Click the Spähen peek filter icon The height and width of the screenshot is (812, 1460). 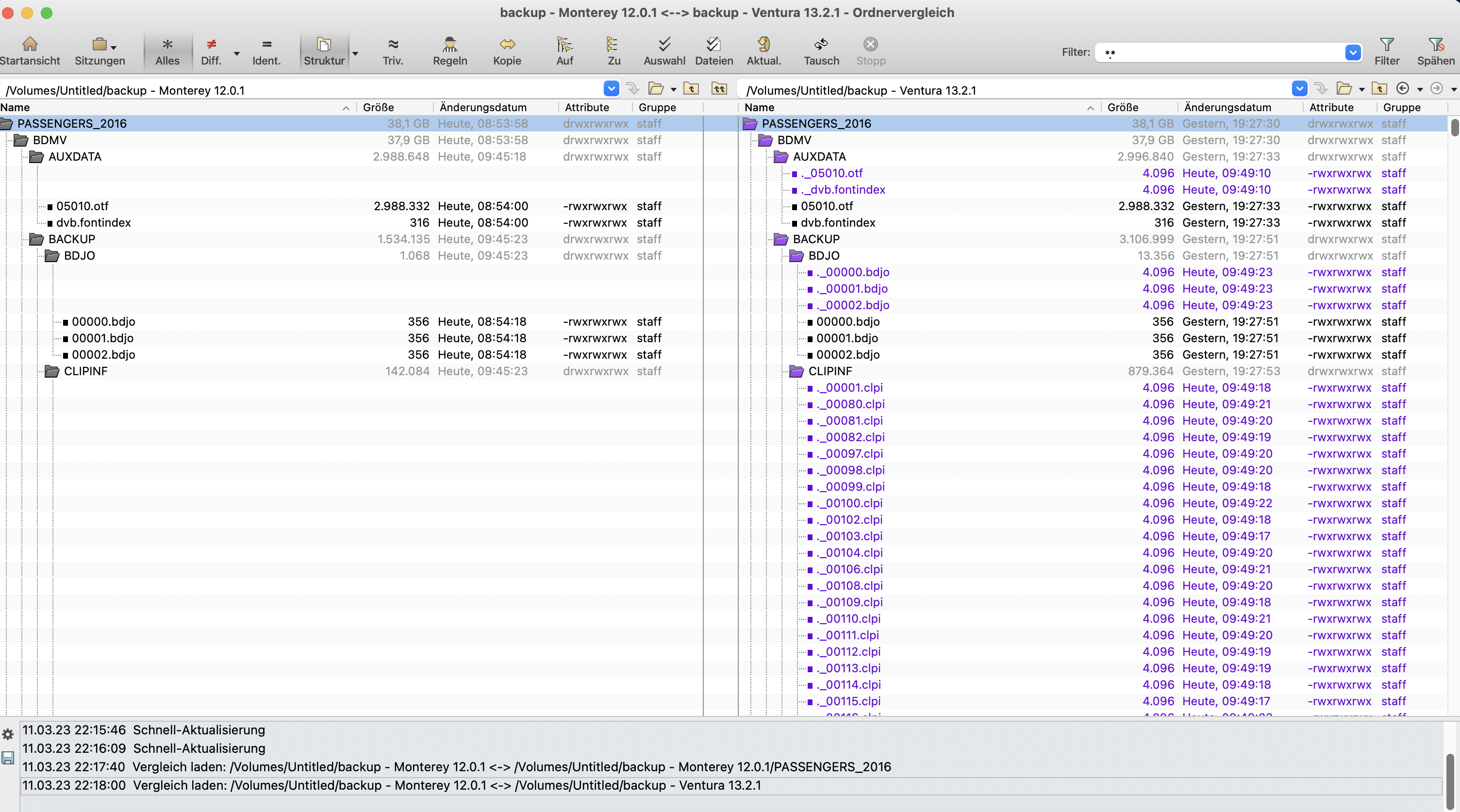[x=1435, y=44]
